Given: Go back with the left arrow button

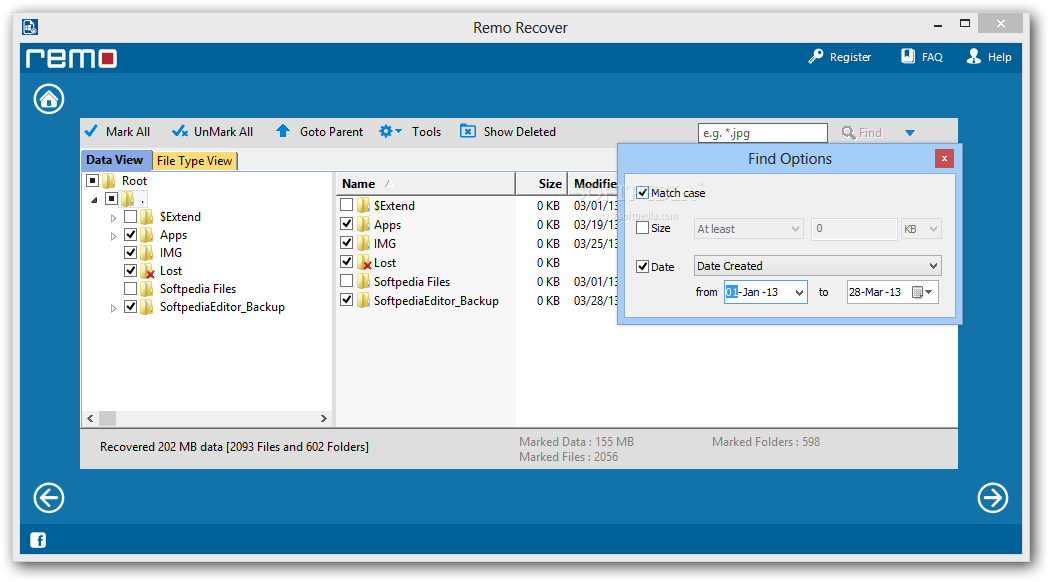Looking at the screenshot, I should click(49, 498).
